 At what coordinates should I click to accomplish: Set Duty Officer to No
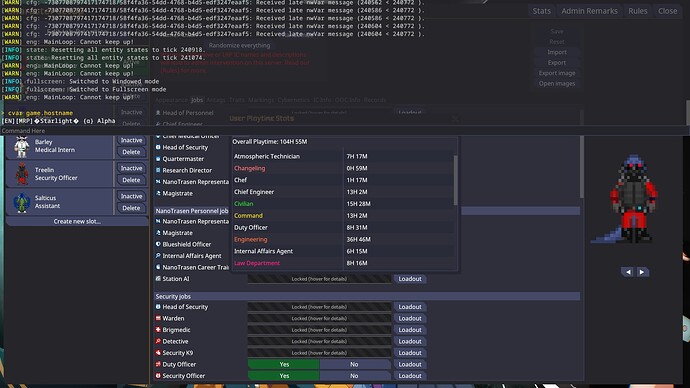point(355,364)
